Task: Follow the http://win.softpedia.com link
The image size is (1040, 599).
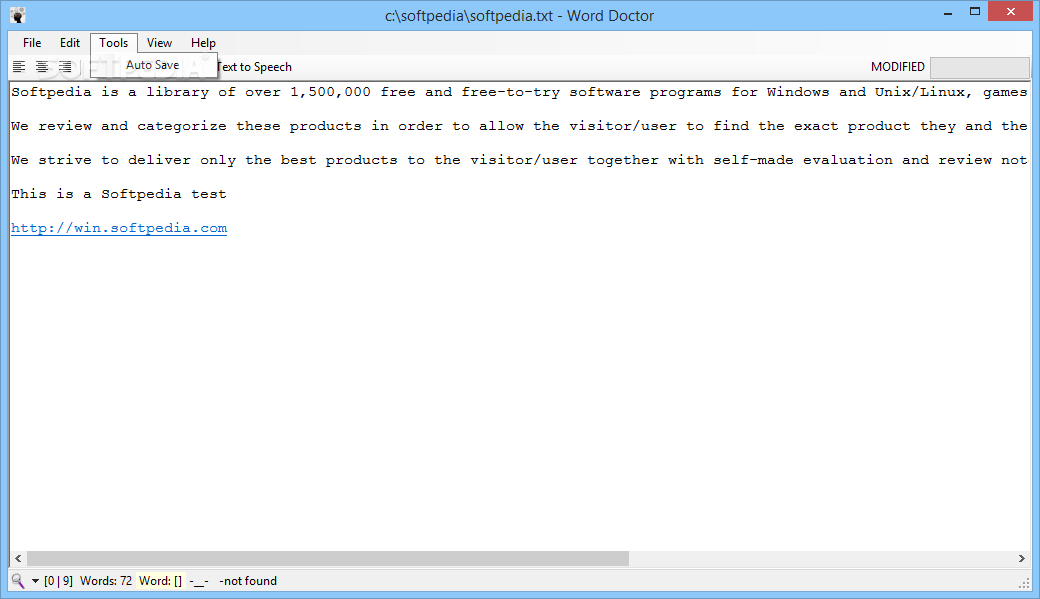Action: point(119,228)
